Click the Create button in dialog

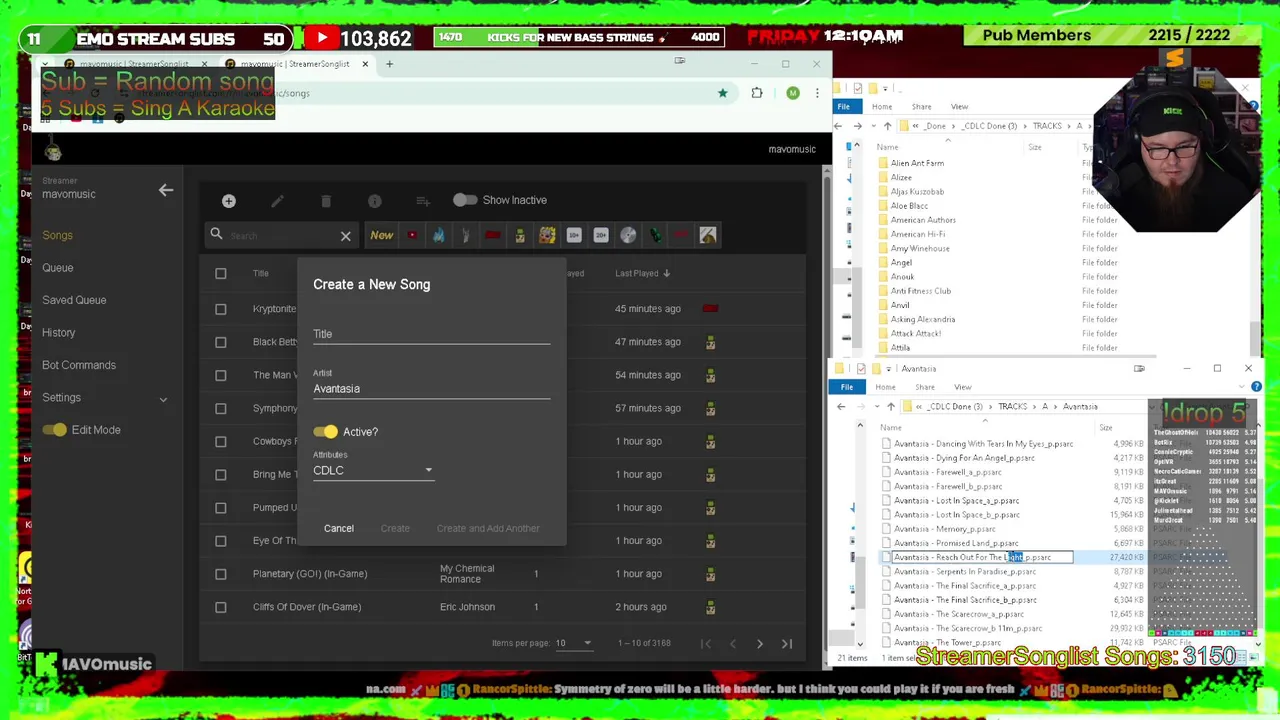395,529
